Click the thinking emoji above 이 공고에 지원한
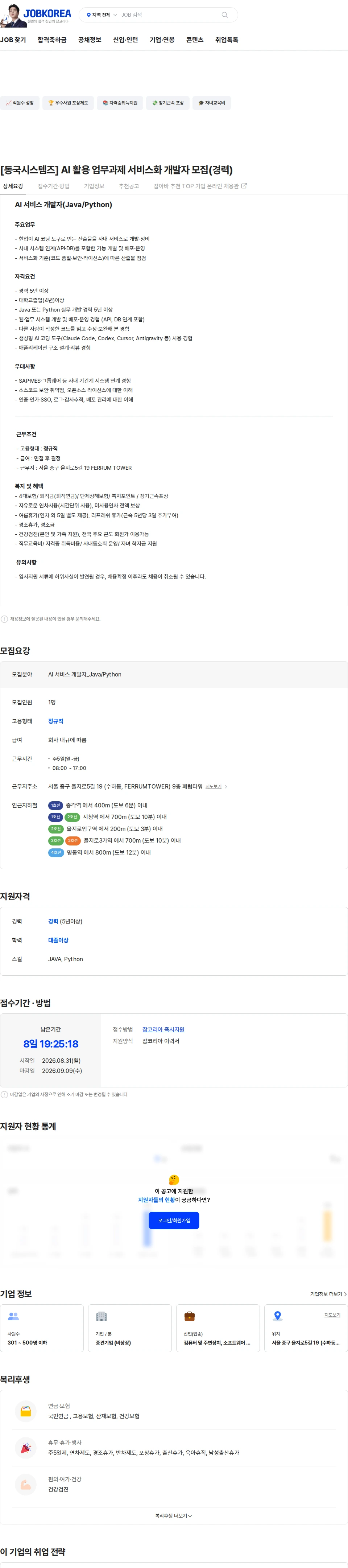The image size is (348, 1568). click(174, 1179)
